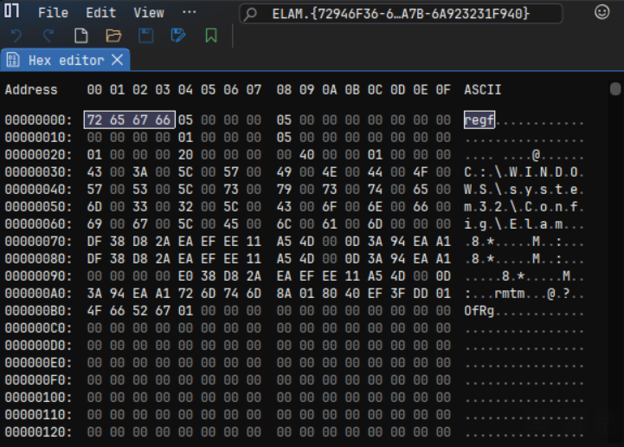Click address 00000100: row label

[38, 398]
